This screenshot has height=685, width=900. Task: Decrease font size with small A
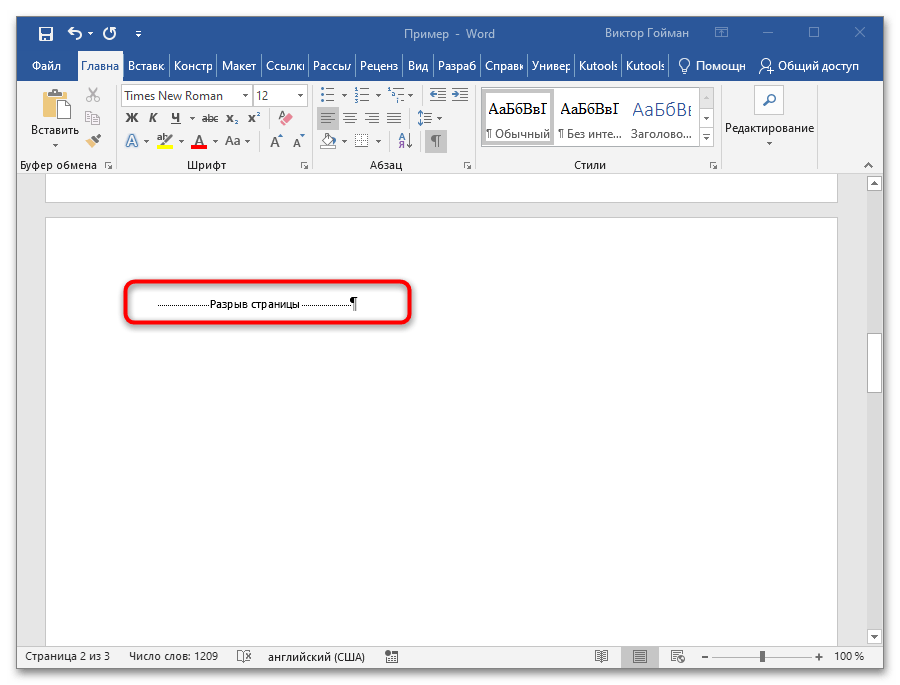point(298,141)
